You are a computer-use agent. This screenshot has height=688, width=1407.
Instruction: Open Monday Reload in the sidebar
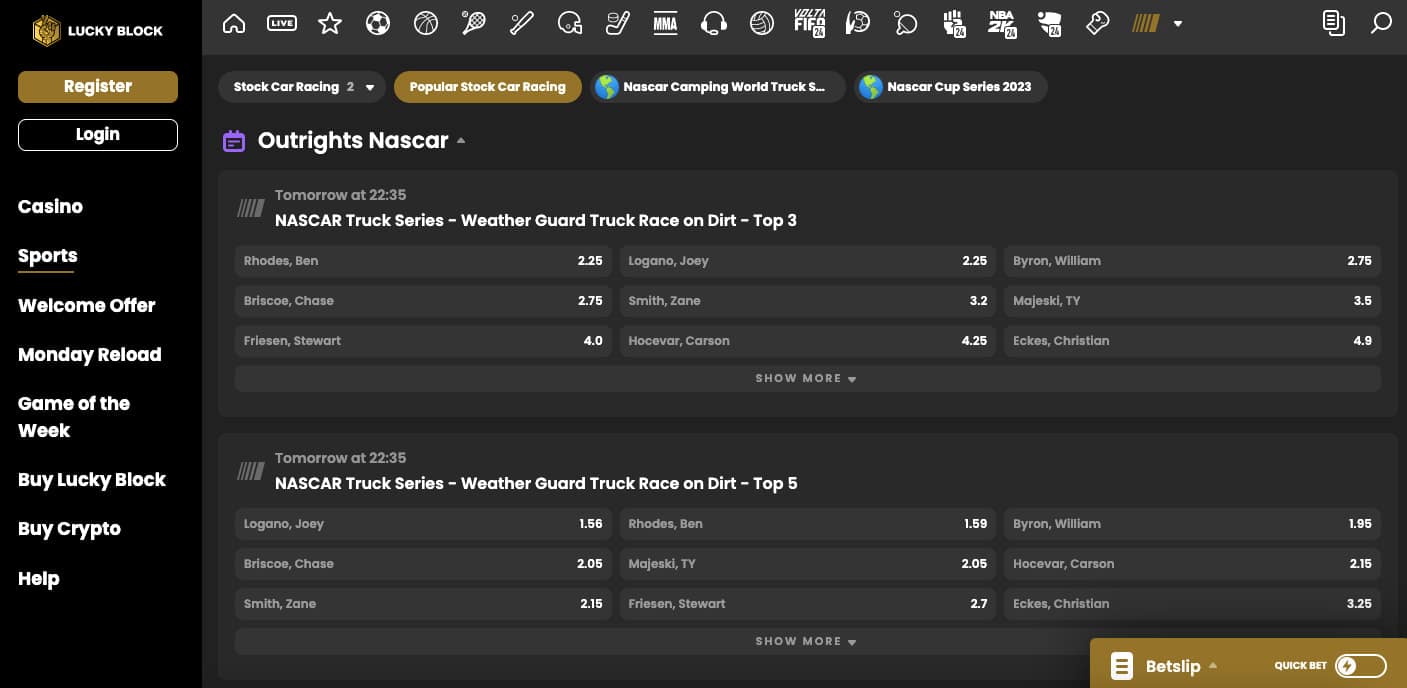point(90,355)
